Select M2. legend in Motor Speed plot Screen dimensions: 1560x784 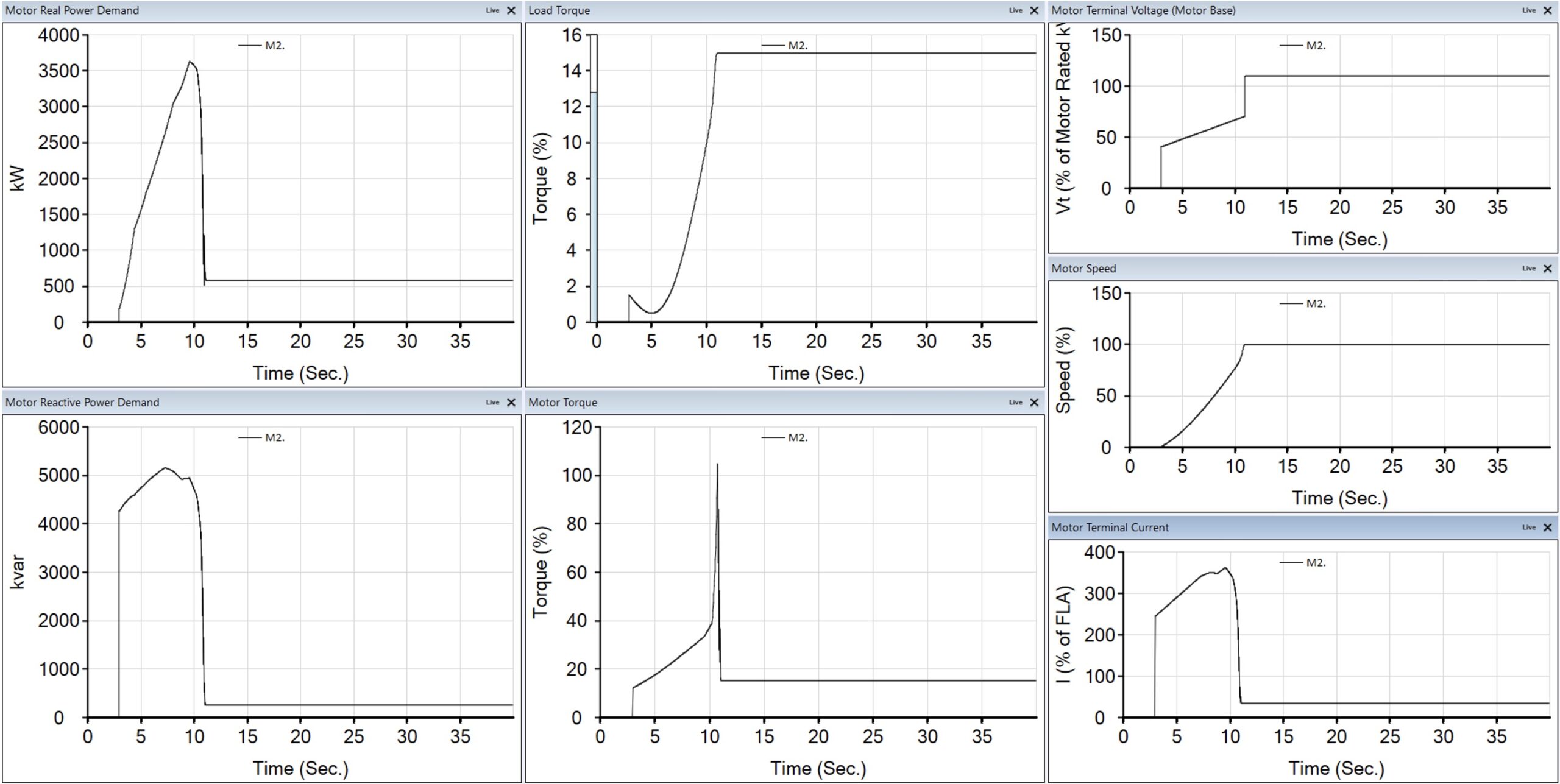(x=1303, y=304)
